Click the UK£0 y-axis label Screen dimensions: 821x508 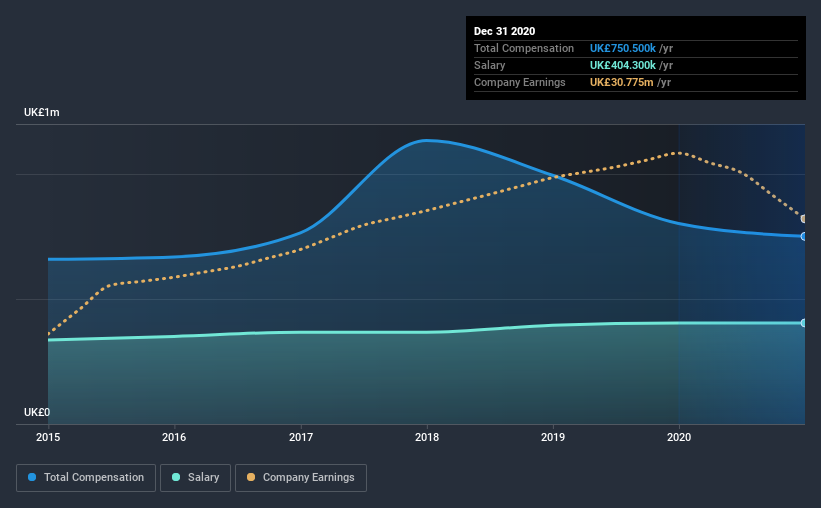coord(37,412)
